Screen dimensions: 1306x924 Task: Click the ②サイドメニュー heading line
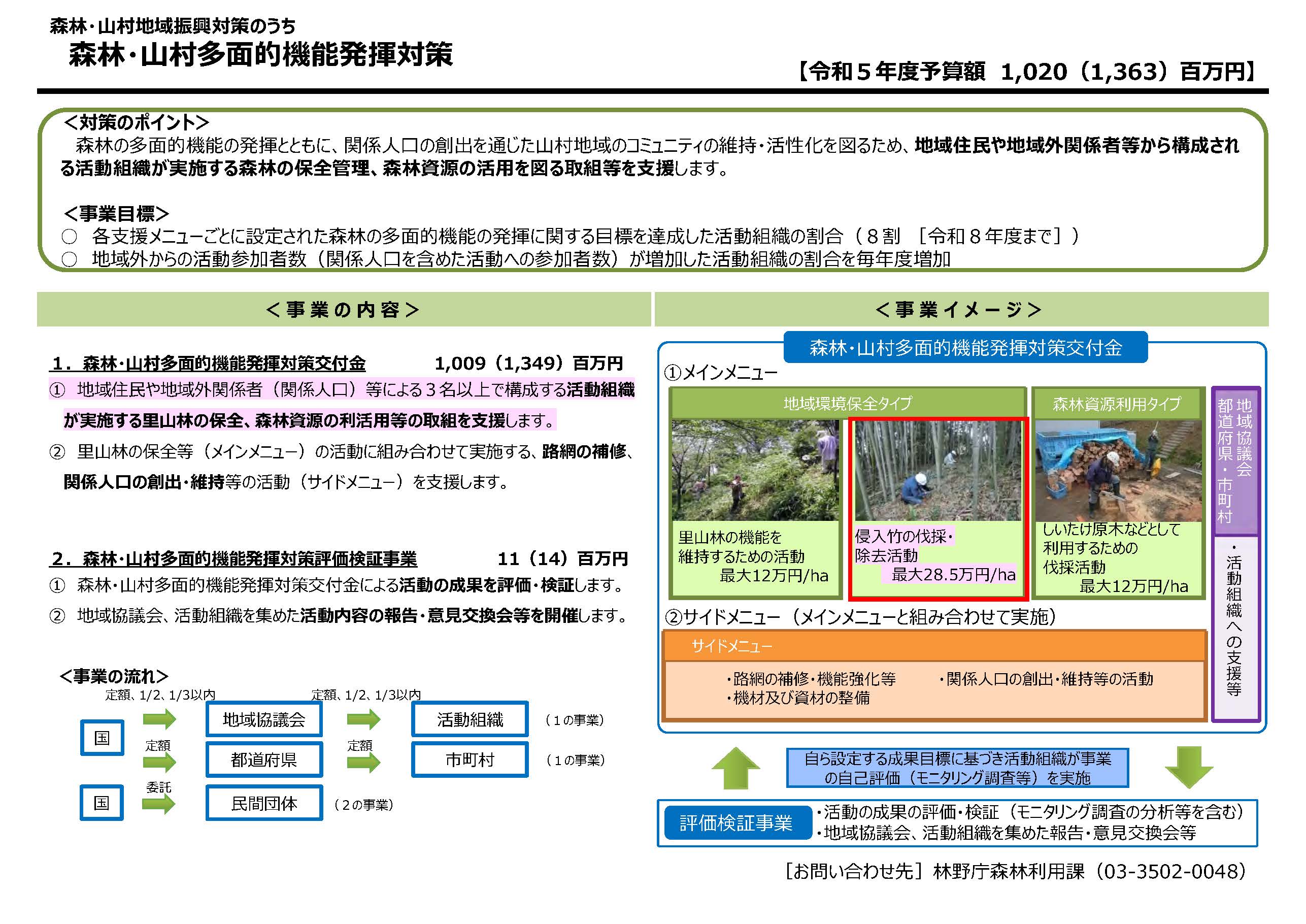[x=861, y=617]
